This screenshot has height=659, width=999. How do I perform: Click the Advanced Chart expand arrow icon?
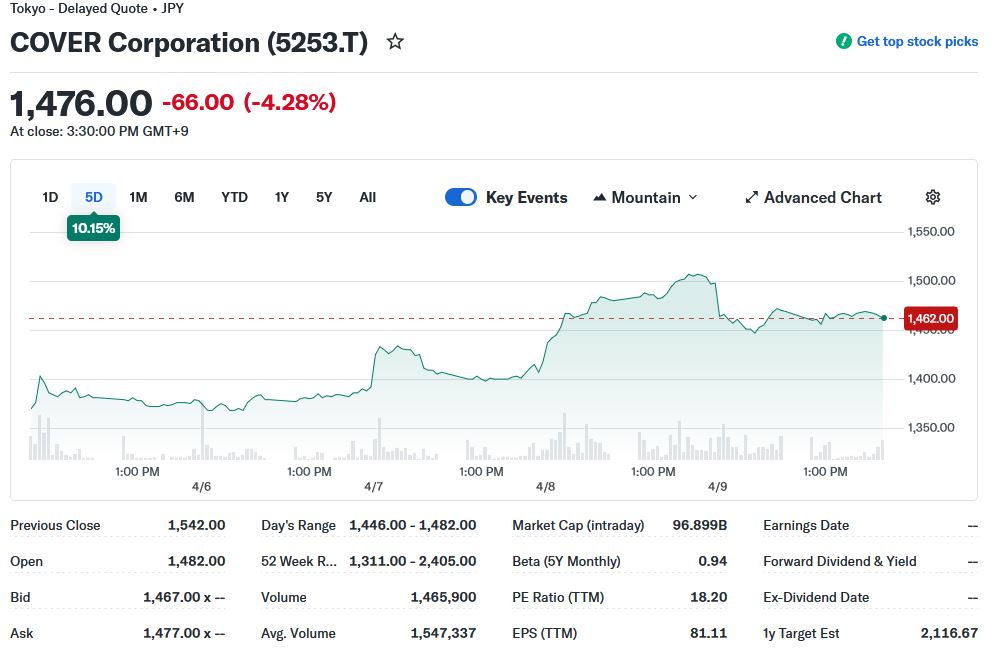pos(752,198)
